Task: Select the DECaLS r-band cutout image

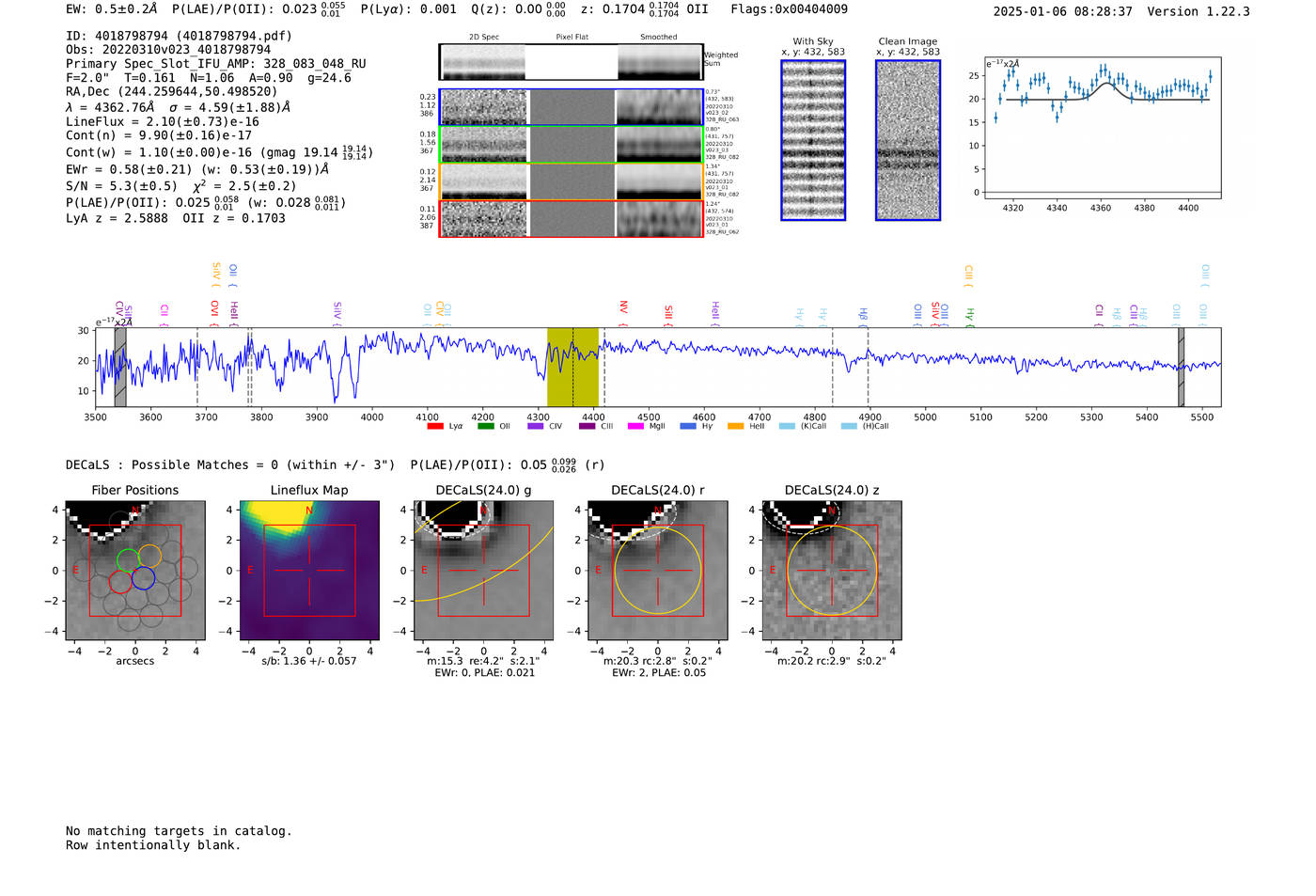Action: [x=658, y=570]
